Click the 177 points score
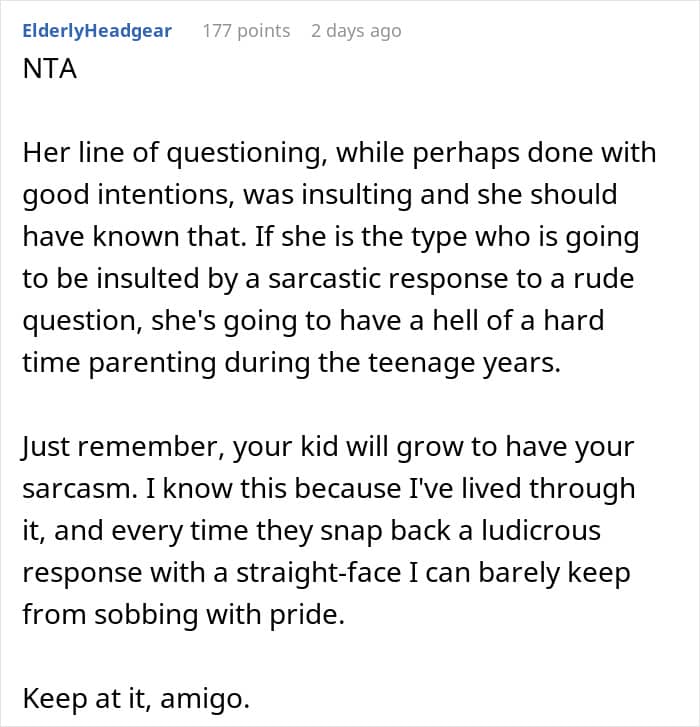 pos(246,30)
